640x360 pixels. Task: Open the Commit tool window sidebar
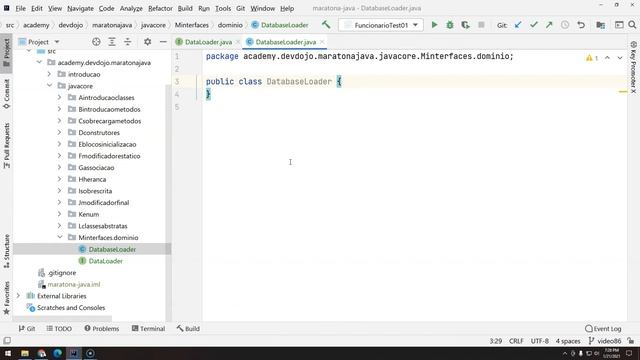click(x=7, y=93)
